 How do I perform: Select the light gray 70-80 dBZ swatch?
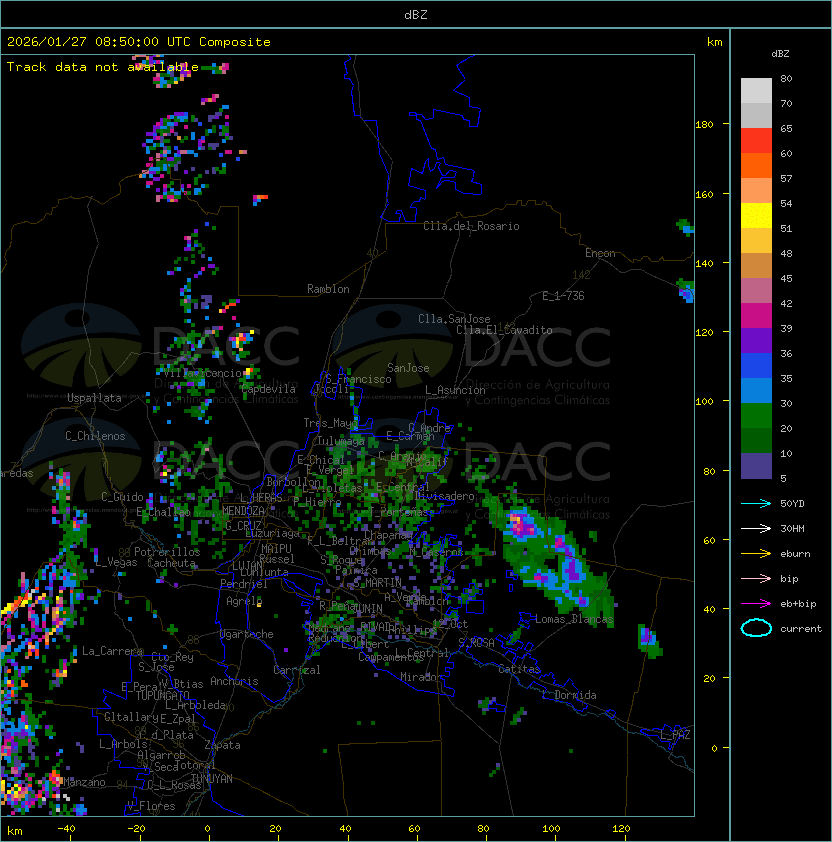tap(756, 91)
